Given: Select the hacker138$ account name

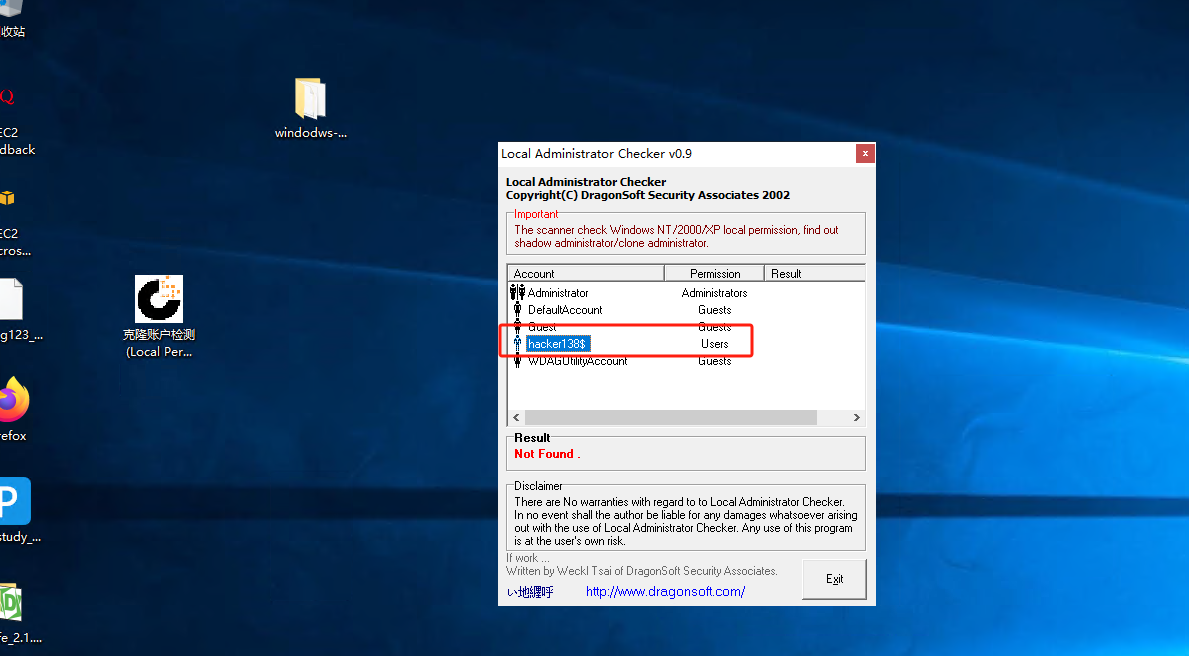Looking at the screenshot, I should pyautogui.click(x=557, y=344).
